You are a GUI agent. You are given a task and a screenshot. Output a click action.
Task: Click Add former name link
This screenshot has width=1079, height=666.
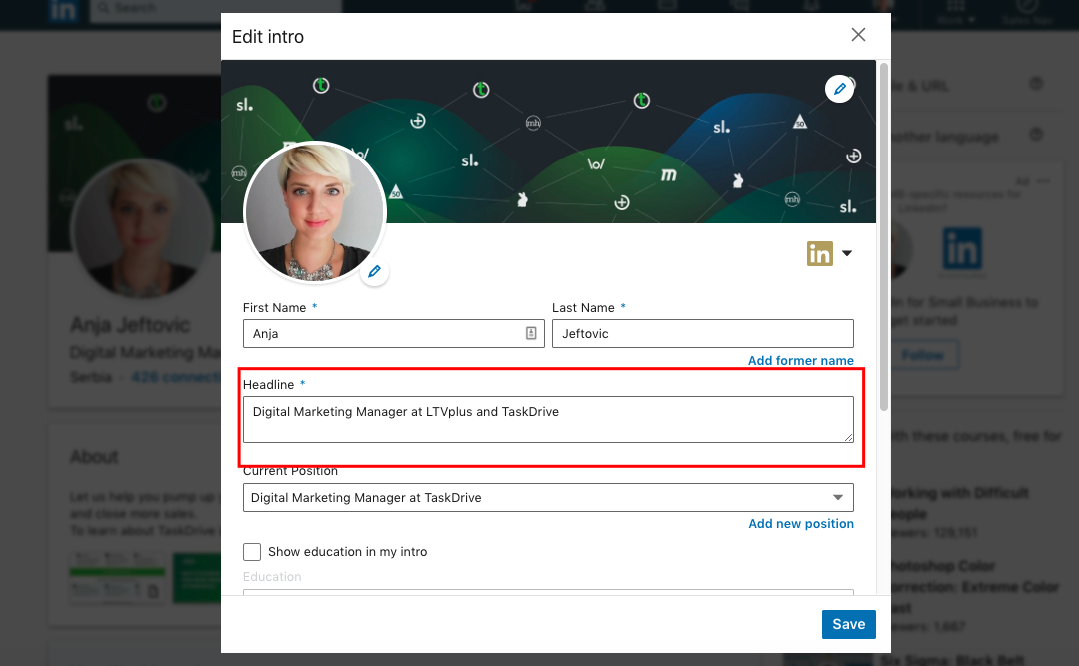800,361
